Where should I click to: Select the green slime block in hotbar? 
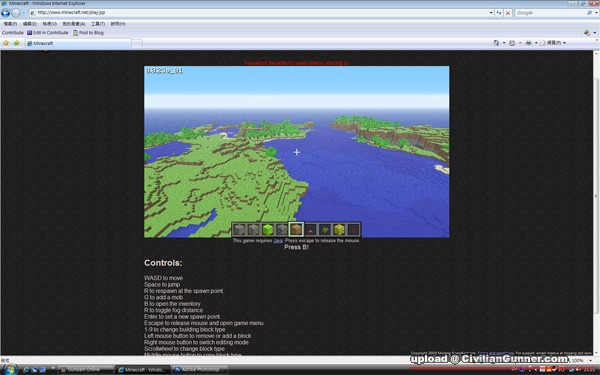267,230
